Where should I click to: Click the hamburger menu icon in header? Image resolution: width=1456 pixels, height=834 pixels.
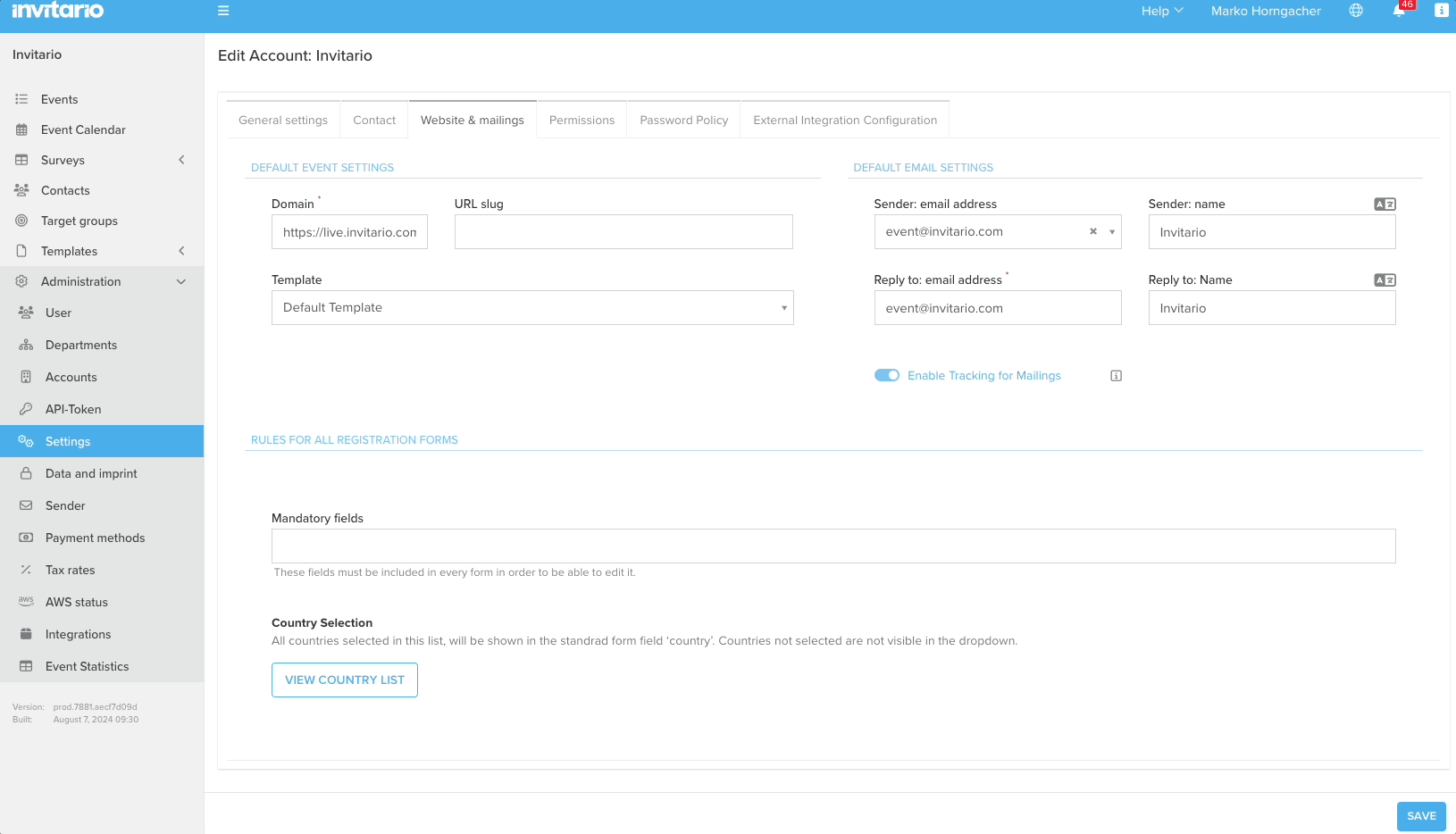tap(223, 11)
